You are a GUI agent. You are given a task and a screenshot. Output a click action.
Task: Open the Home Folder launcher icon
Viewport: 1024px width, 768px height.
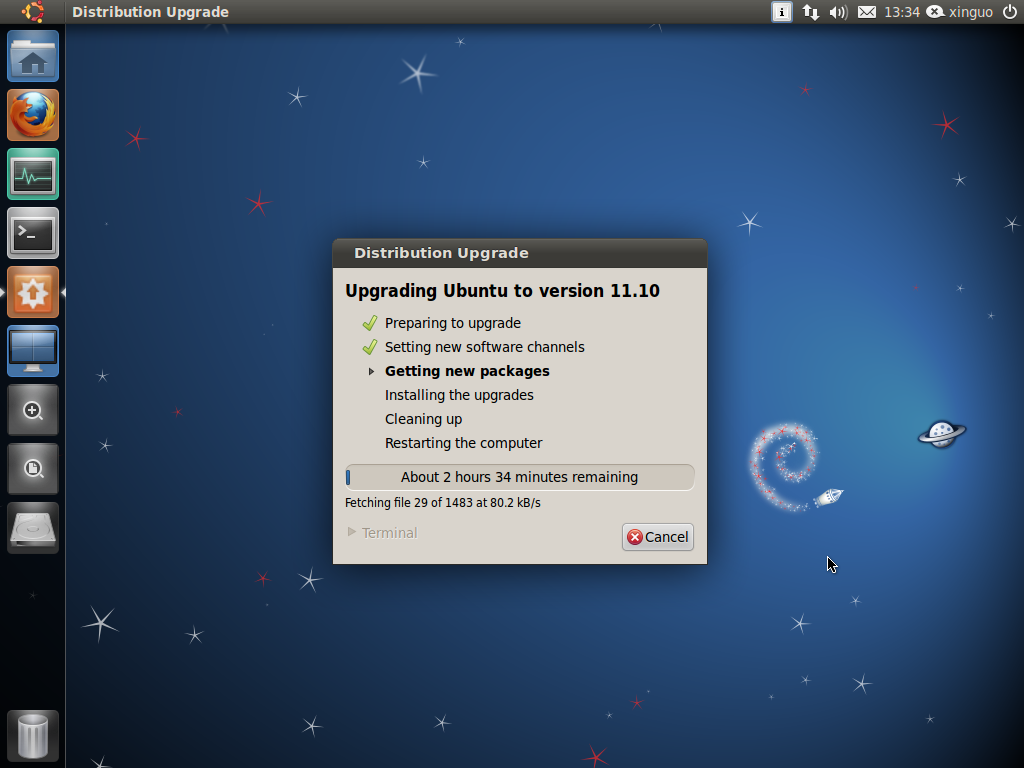(x=33, y=56)
